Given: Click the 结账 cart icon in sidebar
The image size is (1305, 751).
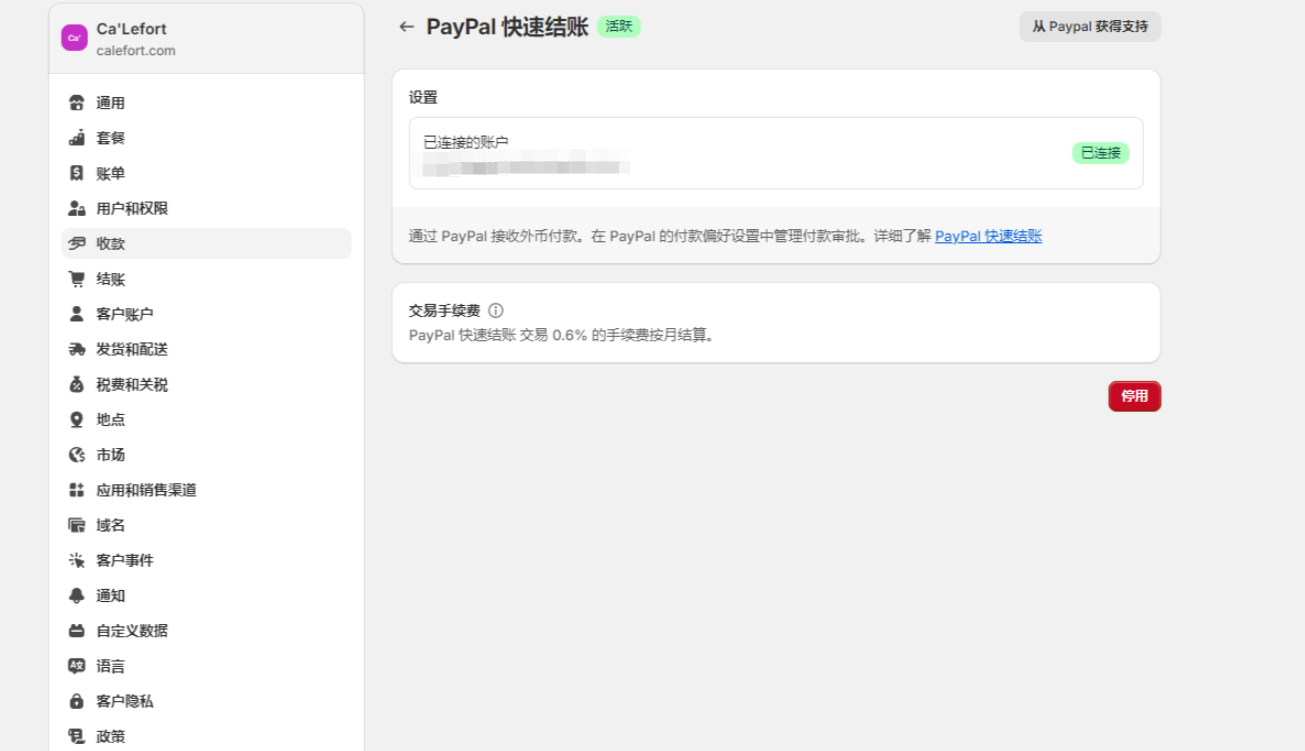Looking at the screenshot, I should (77, 279).
